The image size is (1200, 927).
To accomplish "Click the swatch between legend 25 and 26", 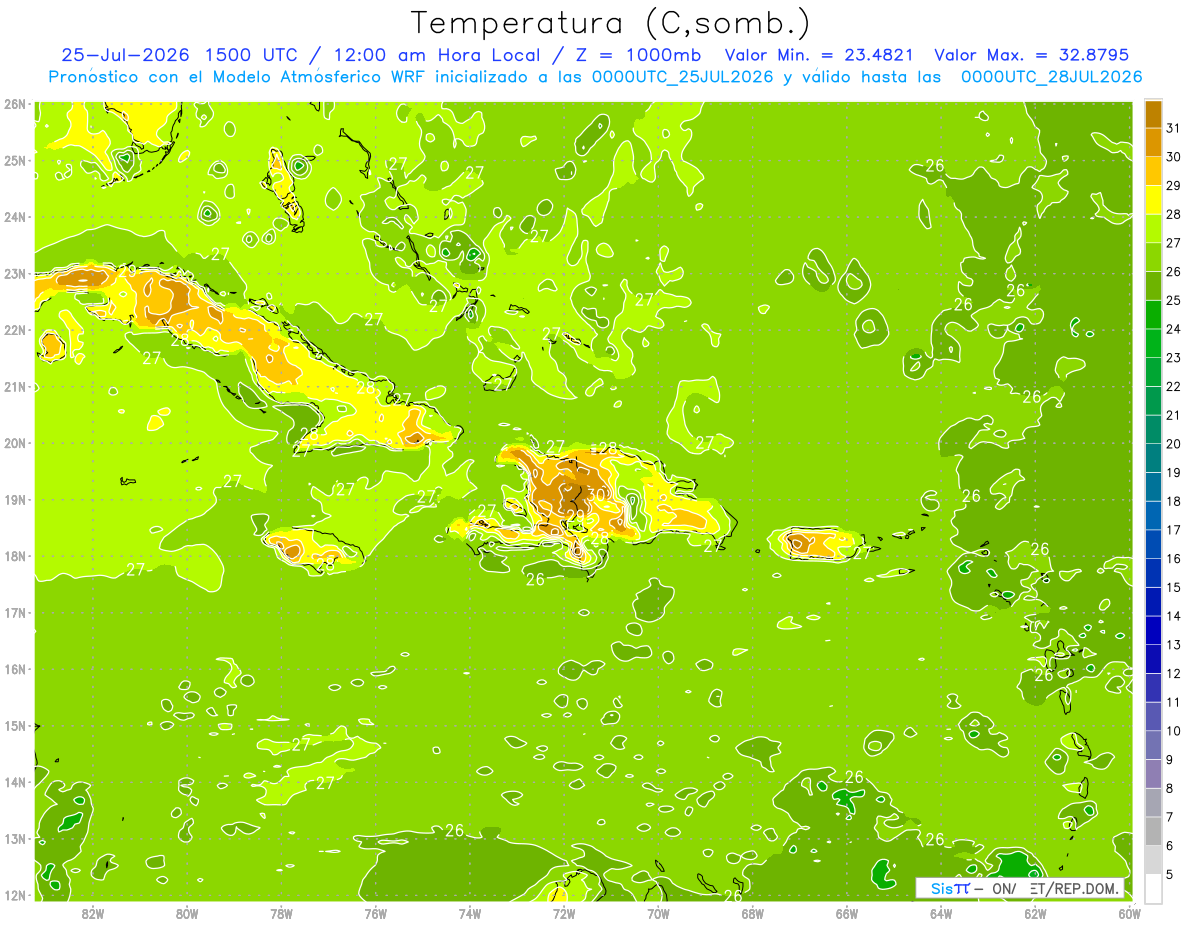I will 1153,286.
